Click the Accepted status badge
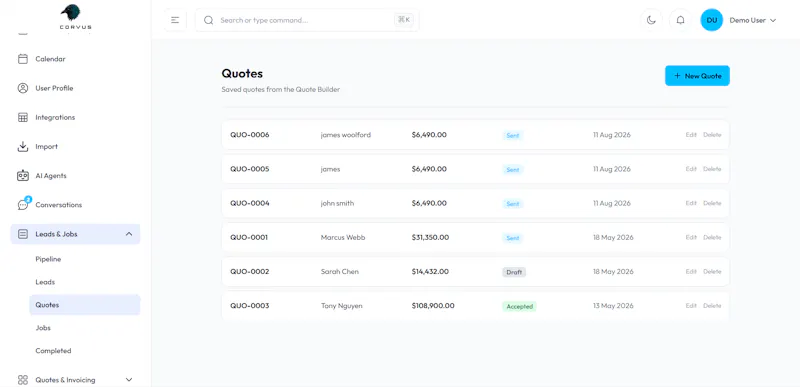The height and width of the screenshot is (387, 800). tap(519, 306)
